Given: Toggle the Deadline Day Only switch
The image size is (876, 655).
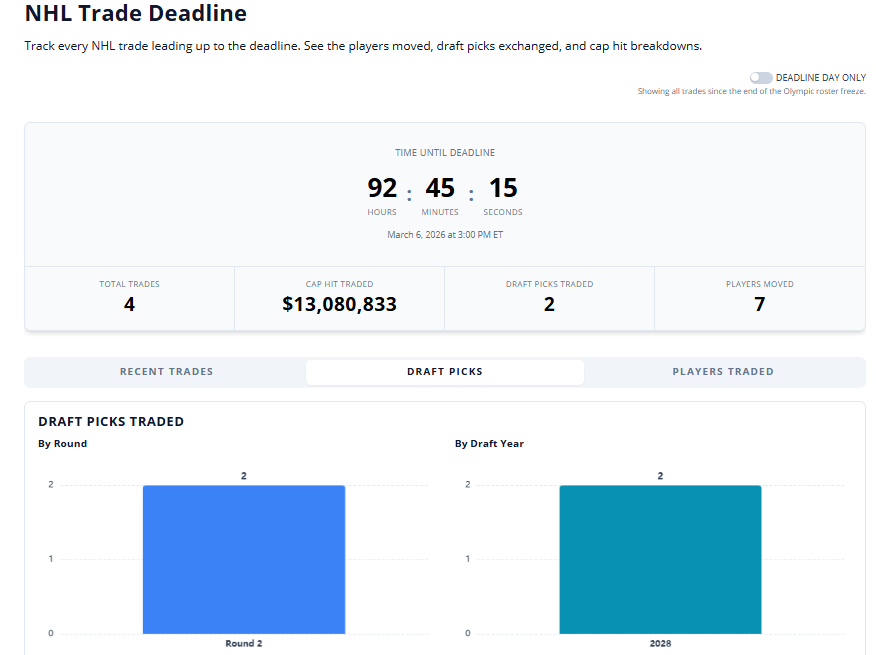Looking at the screenshot, I should click(x=761, y=78).
